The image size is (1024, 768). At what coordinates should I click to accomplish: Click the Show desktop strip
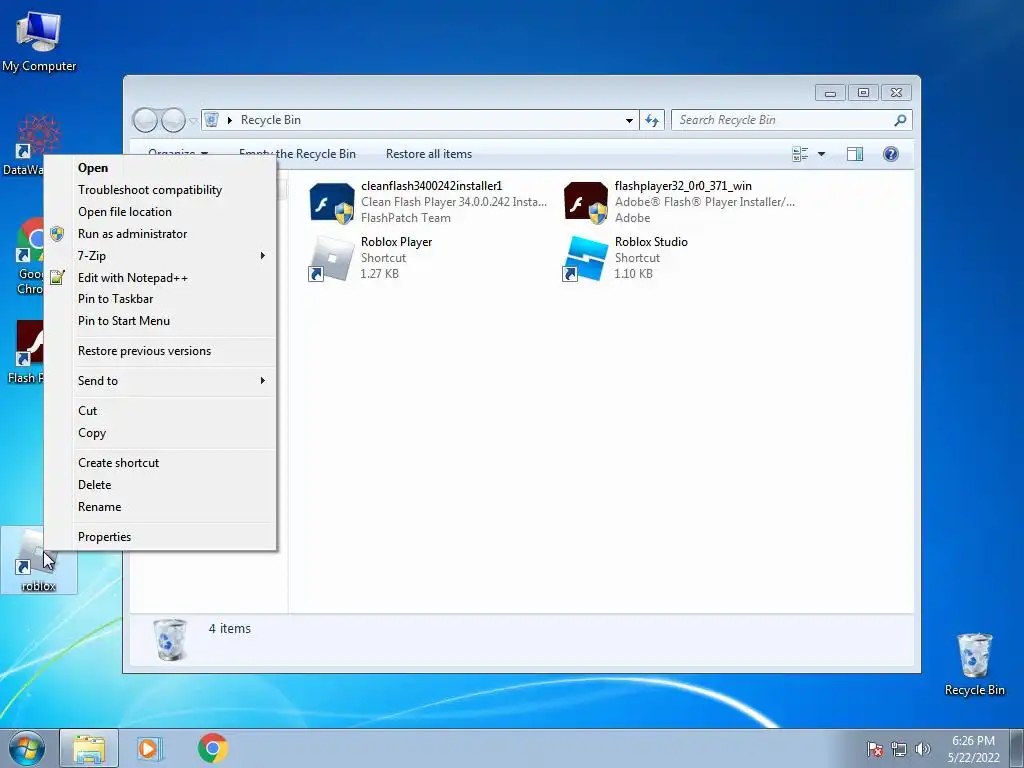click(1017, 748)
